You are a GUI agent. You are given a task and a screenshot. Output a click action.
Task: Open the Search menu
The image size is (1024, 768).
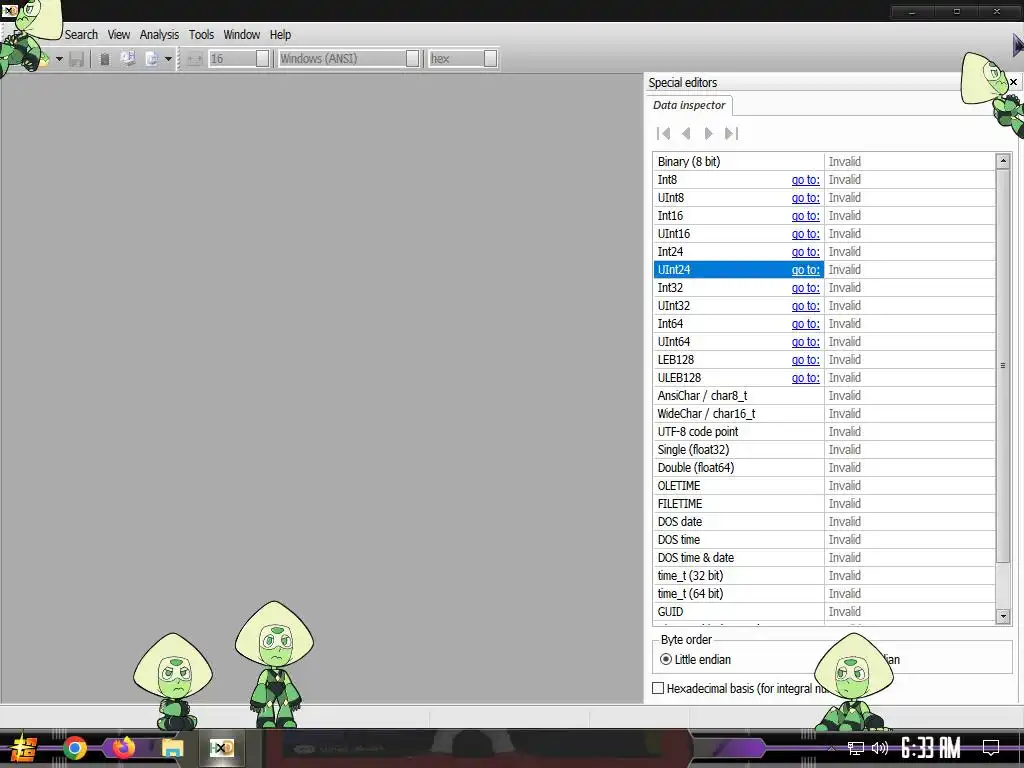tap(81, 35)
